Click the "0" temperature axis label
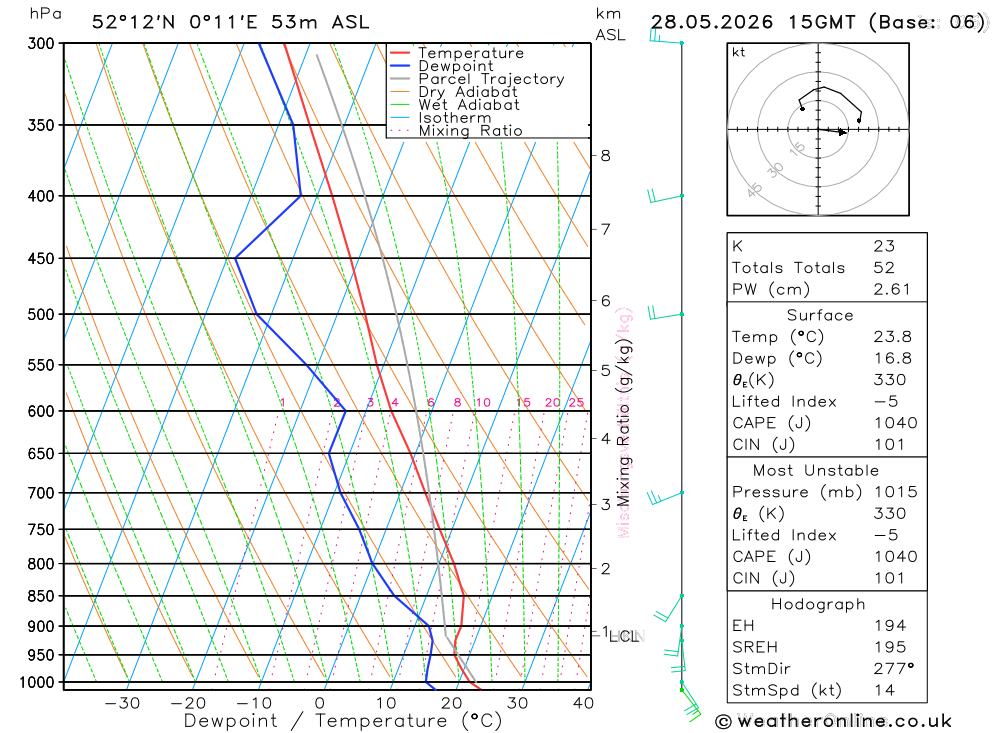The width and height of the screenshot is (1000, 733). (x=320, y=704)
